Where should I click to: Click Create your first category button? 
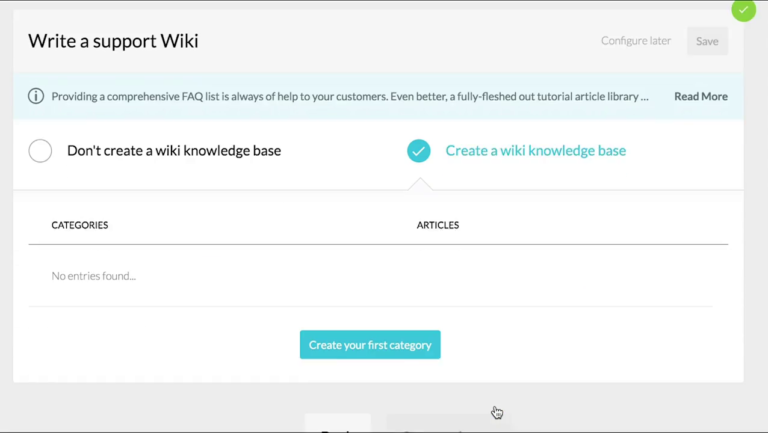pos(370,345)
